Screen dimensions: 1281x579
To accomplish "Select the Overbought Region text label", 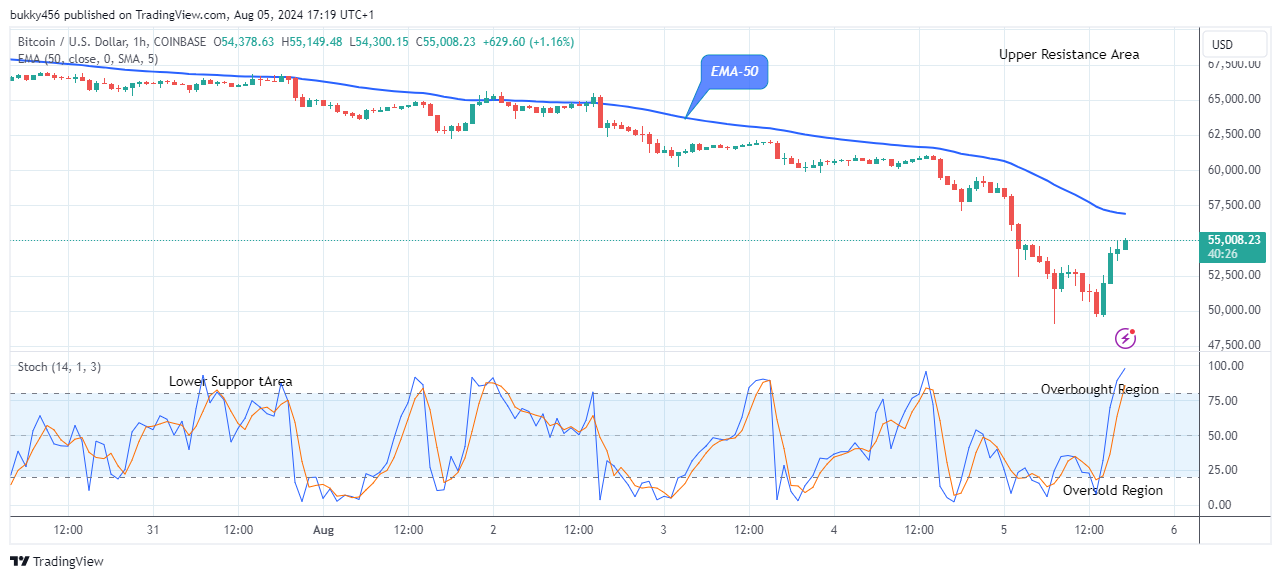I will [1100, 389].
